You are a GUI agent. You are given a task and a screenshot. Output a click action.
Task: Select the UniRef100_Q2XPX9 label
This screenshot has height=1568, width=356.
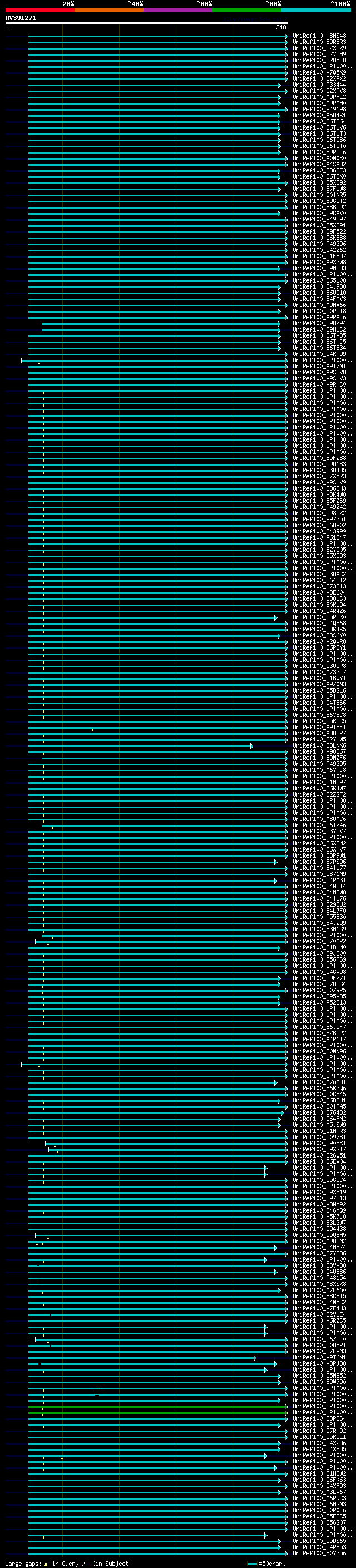(x=319, y=48)
